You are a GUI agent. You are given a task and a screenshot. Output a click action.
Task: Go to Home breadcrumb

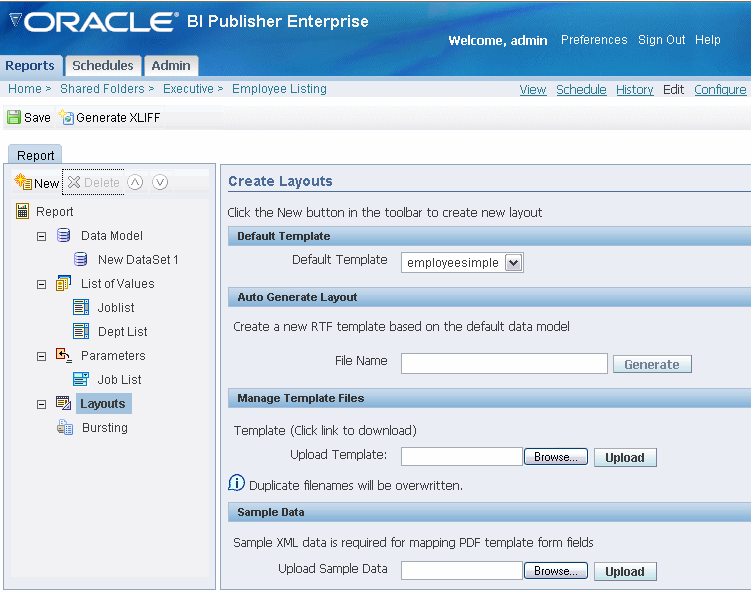pos(25,89)
